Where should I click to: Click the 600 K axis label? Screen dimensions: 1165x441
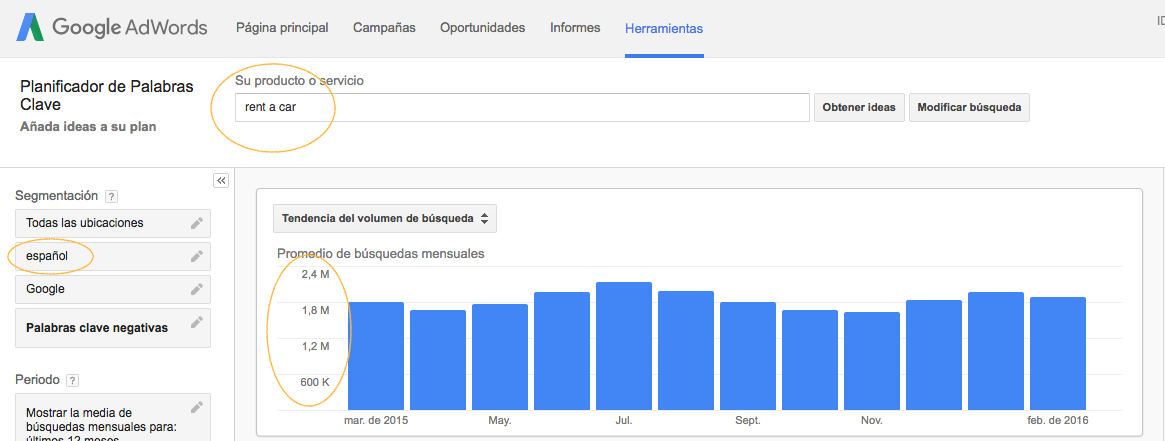tap(315, 382)
